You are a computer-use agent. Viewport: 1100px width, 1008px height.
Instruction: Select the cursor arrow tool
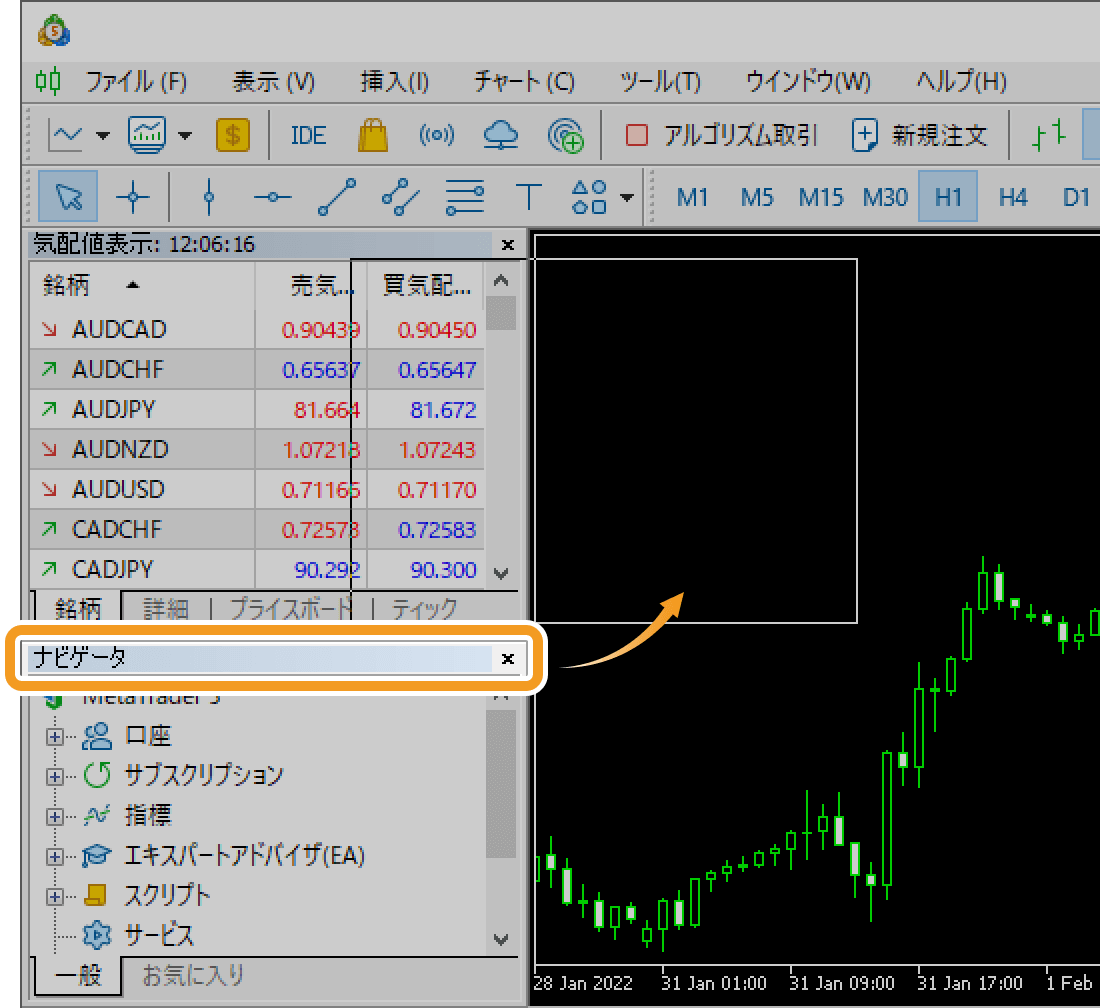[x=68, y=196]
